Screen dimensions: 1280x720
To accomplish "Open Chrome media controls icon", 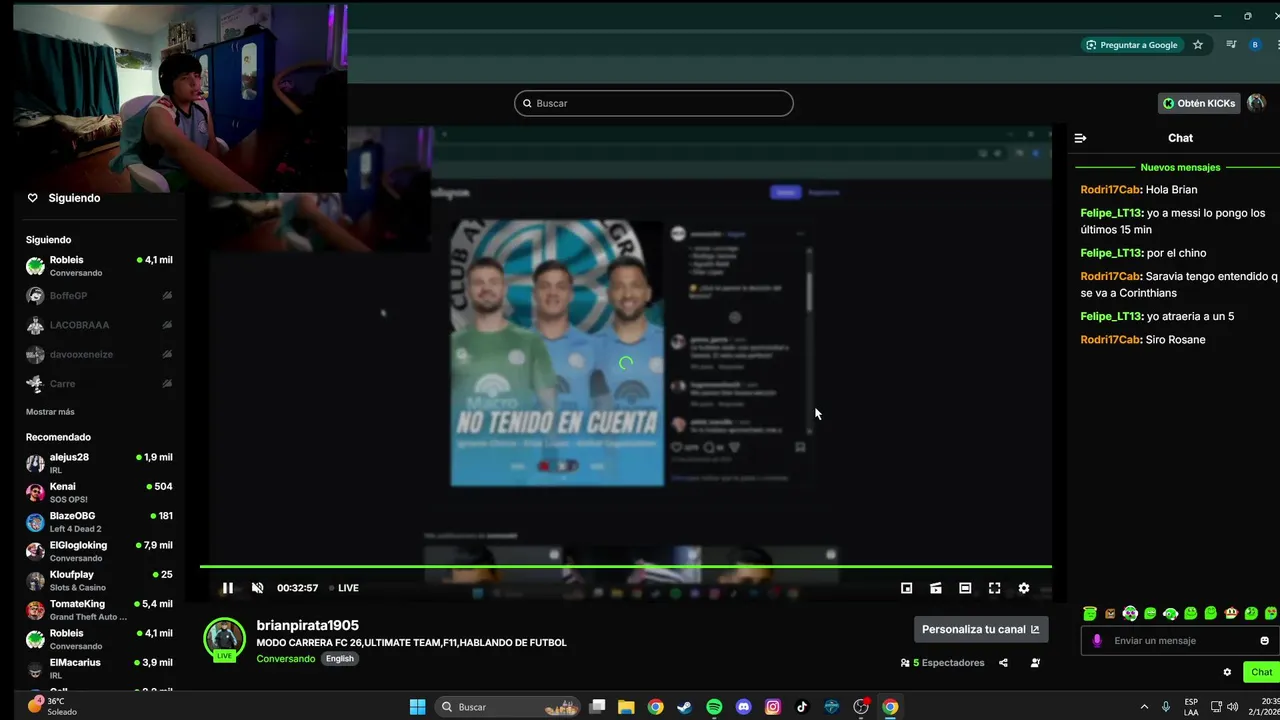I will pos(1231,45).
